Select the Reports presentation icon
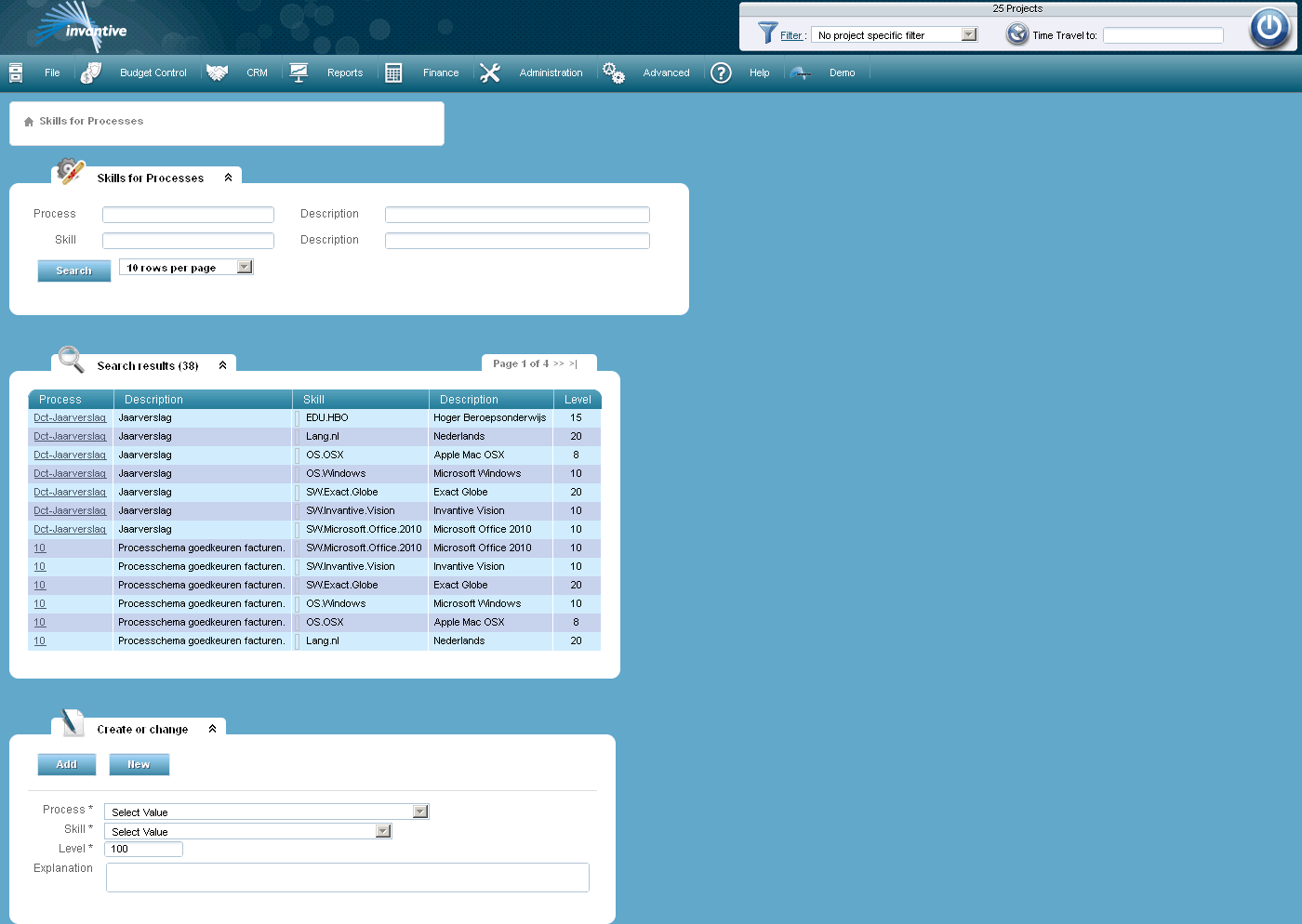This screenshot has width=1302, height=924. pos(299,72)
